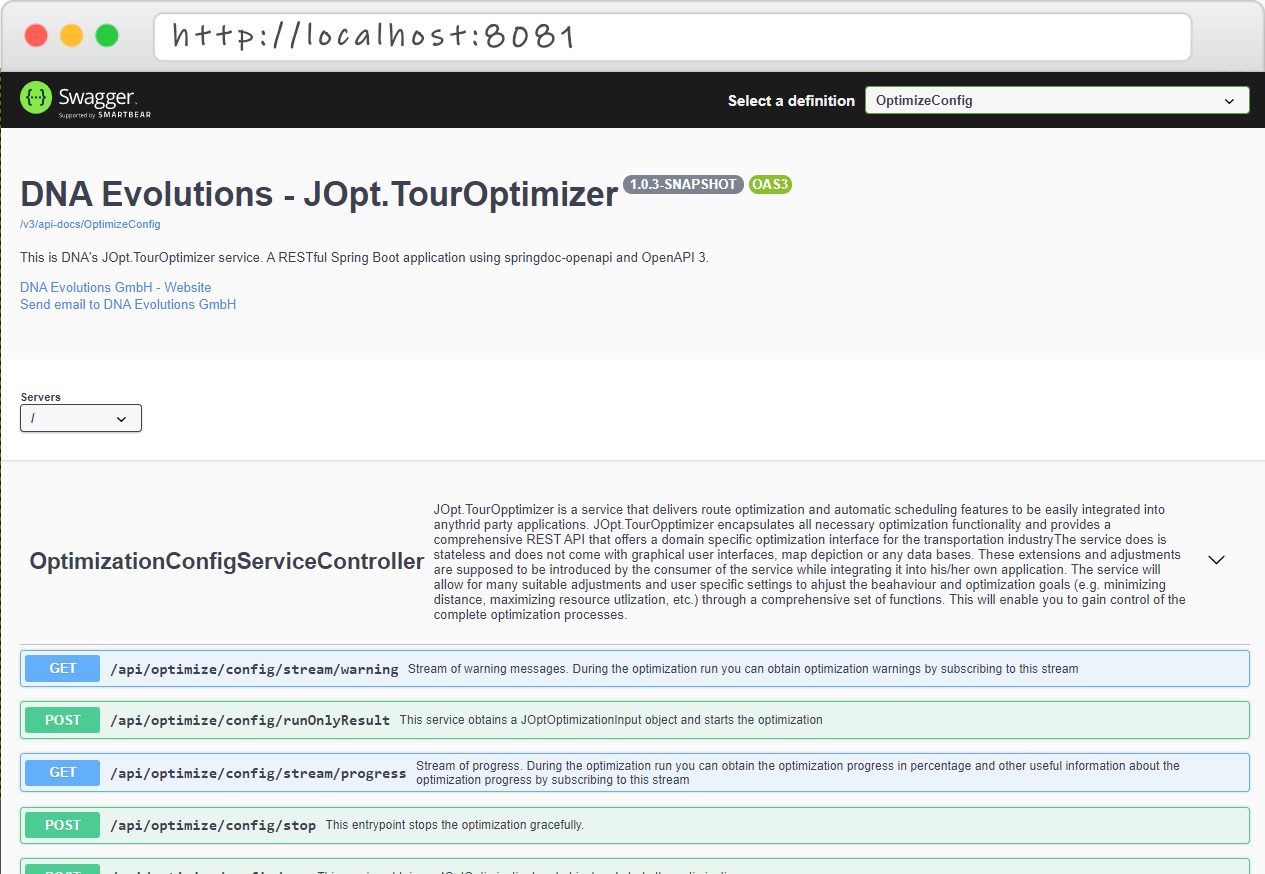Click the OptimizationConfigServiceController heading
1265x874 pixels.
(225, 560)
